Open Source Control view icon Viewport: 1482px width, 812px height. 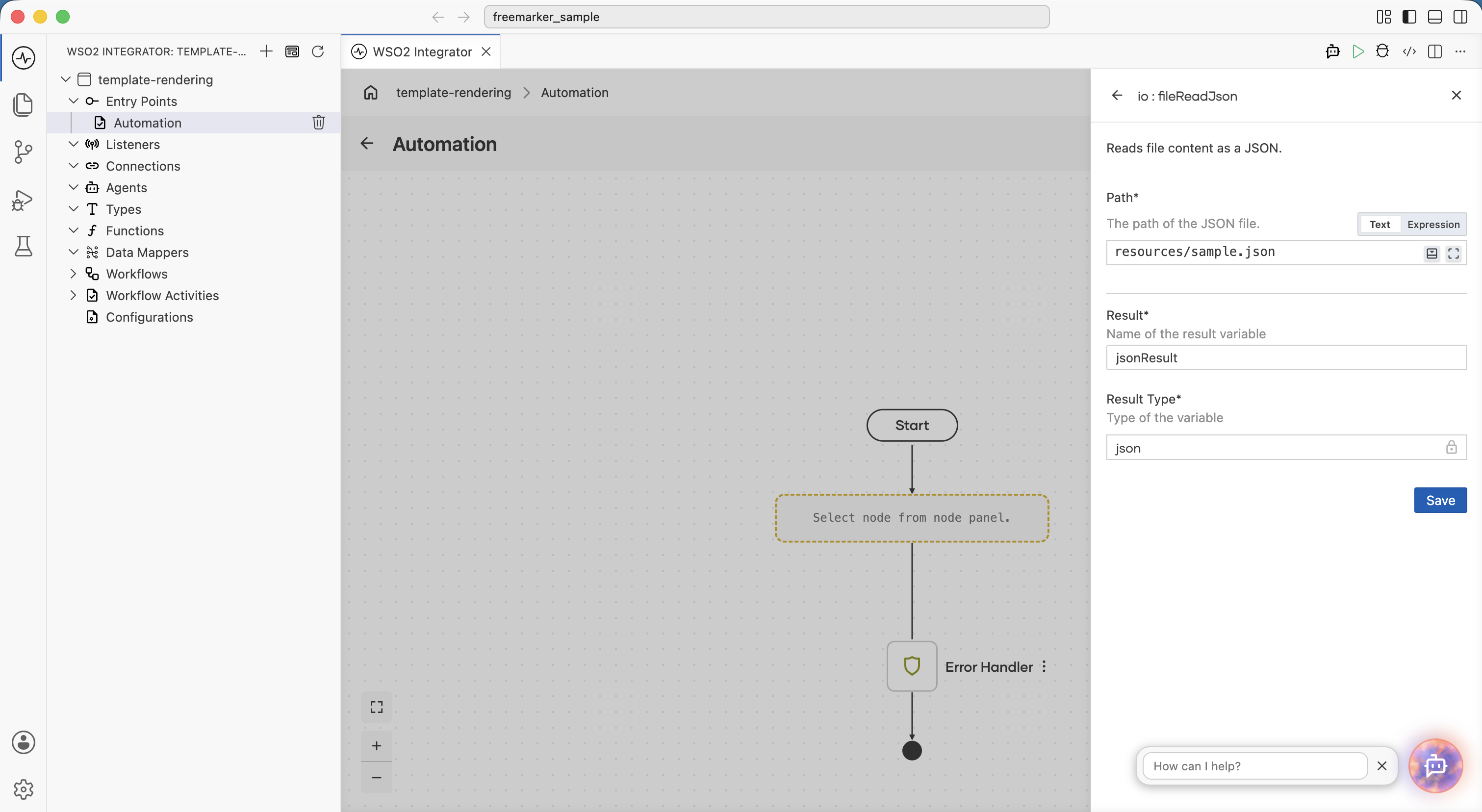tap(23, 152)
